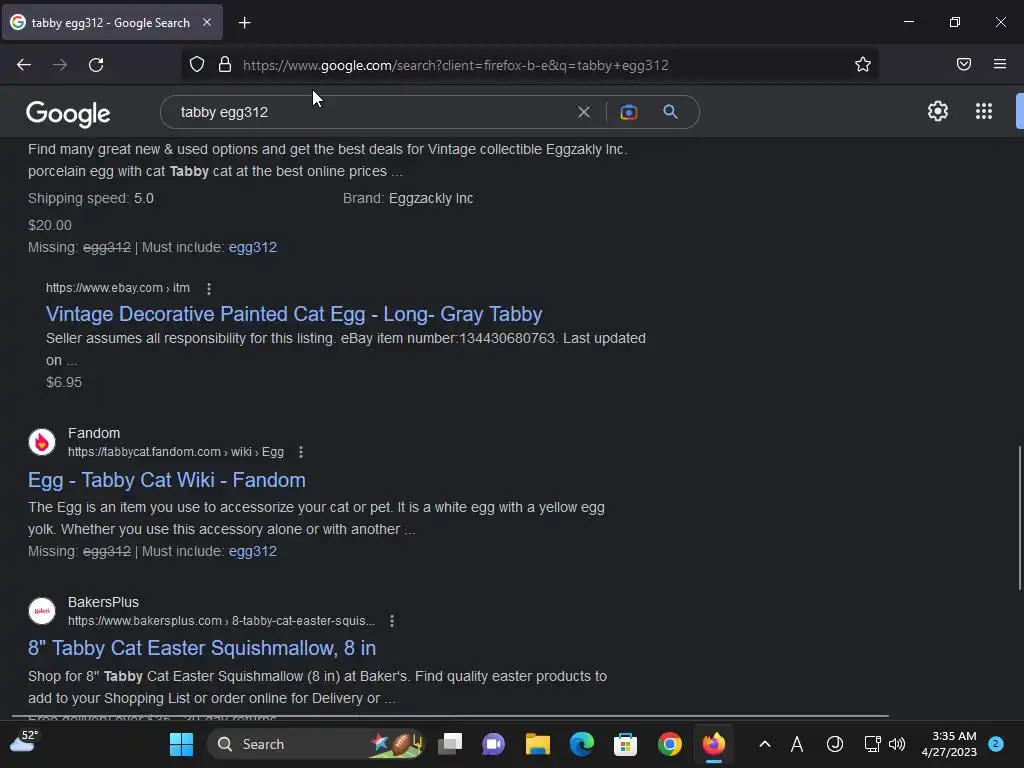Go to Google home via logo

[68, 114]
